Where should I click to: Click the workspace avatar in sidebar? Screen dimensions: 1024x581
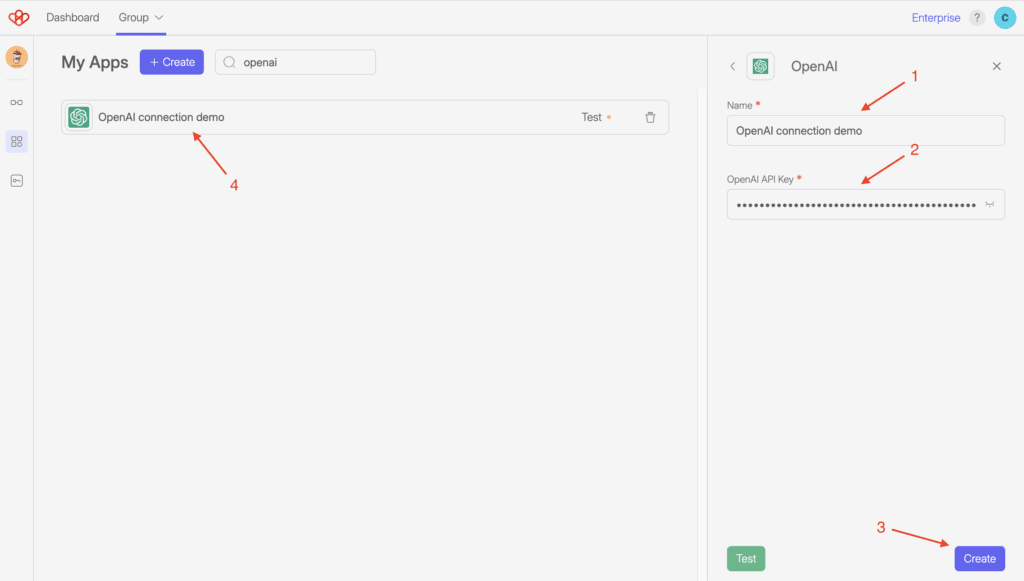click(x=17, y=57)
